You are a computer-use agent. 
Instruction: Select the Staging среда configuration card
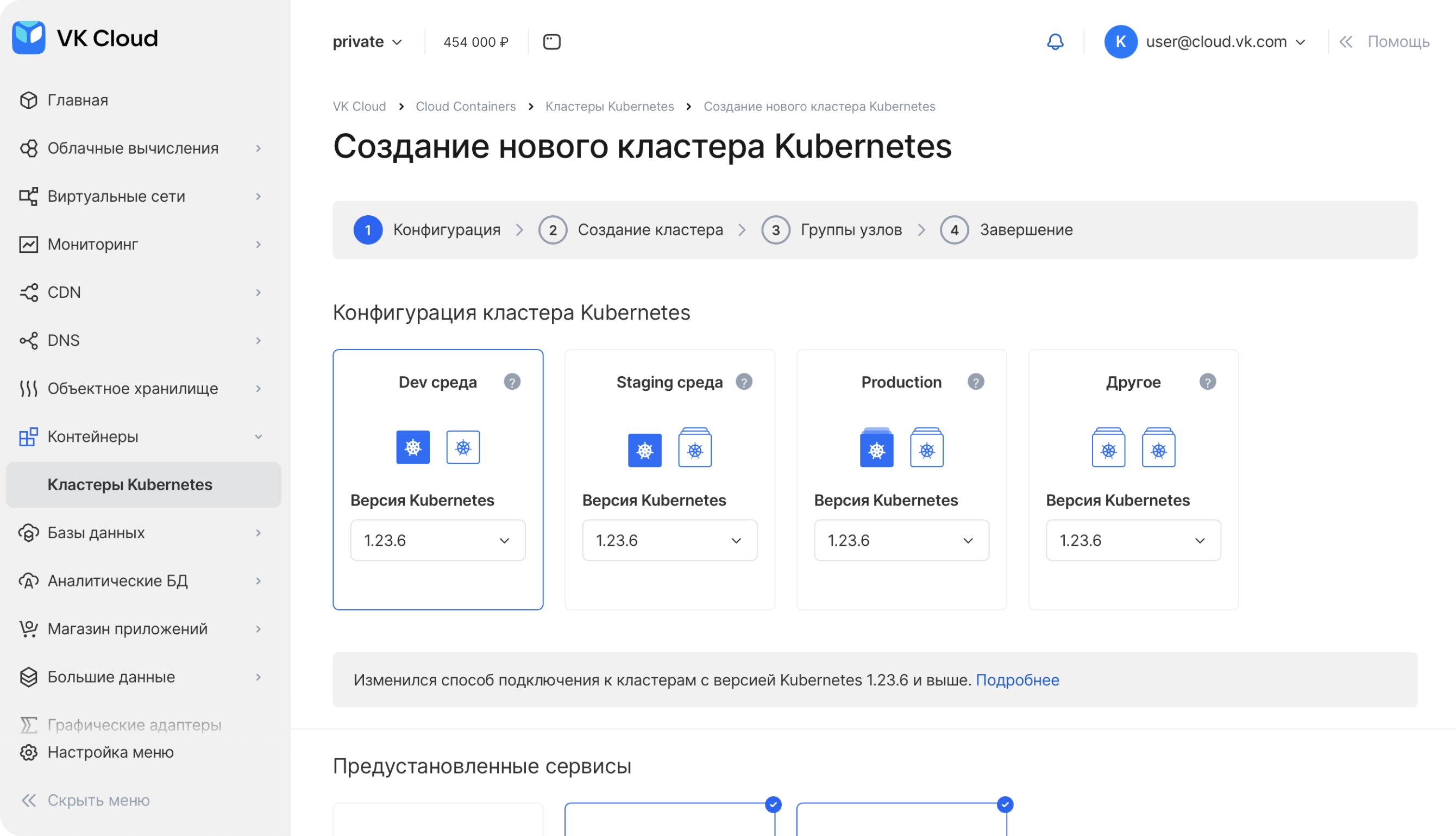pos(670,479)
